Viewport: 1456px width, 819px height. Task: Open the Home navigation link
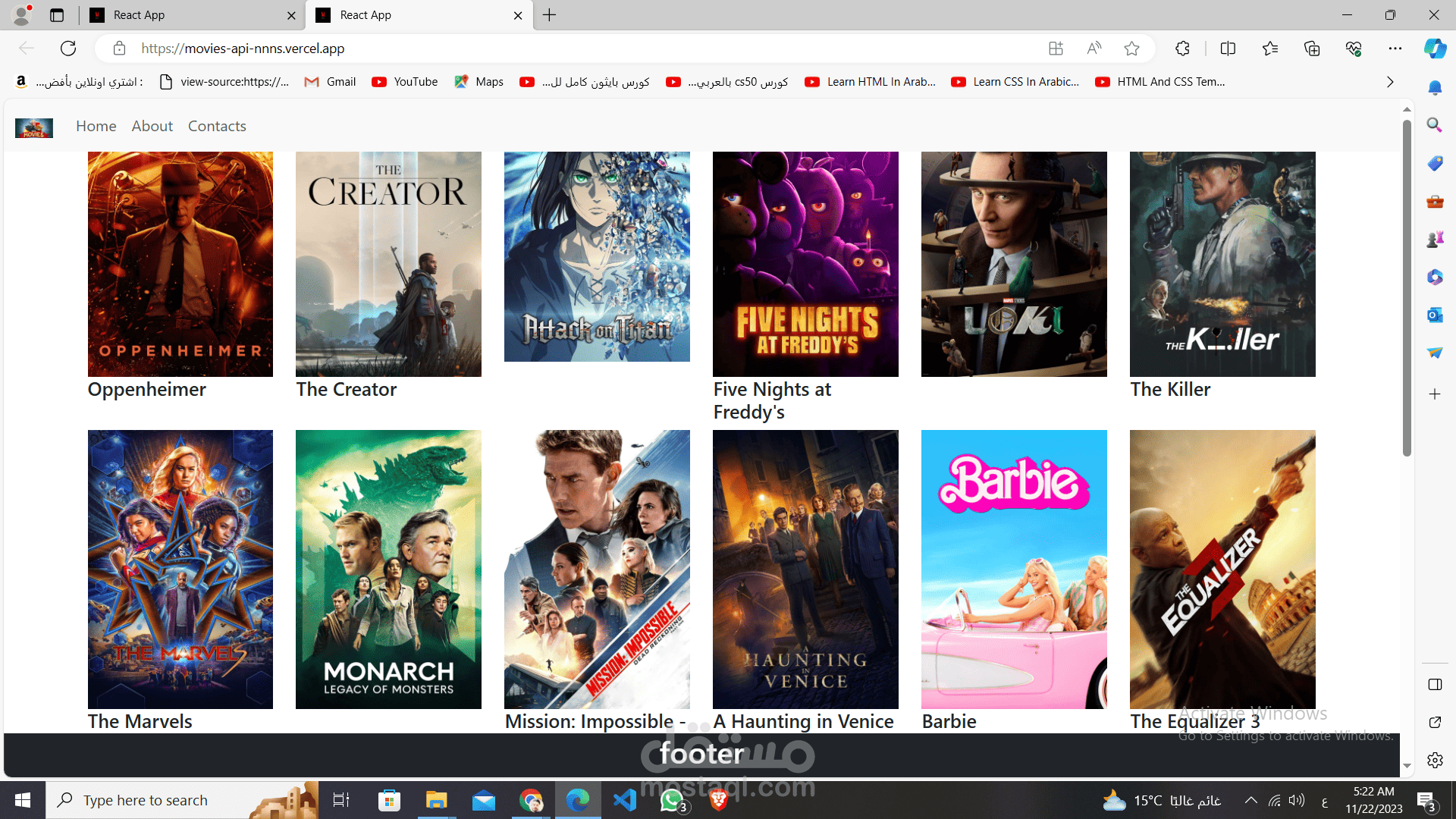[x=96, y=126]
